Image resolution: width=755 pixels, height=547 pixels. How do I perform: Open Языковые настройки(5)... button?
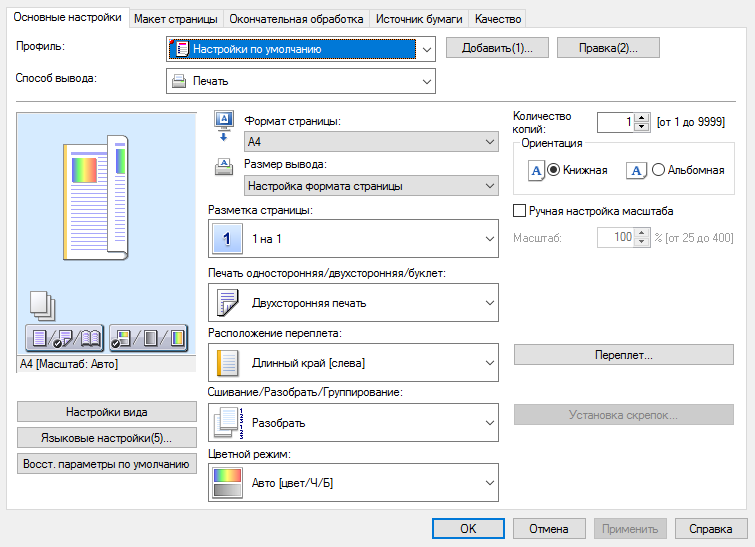click(107, 438)
